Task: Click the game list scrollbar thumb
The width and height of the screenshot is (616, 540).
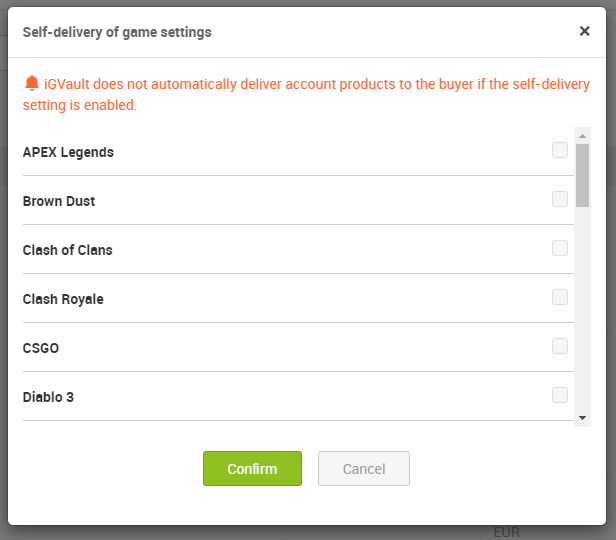Action: tap(582, 175)
